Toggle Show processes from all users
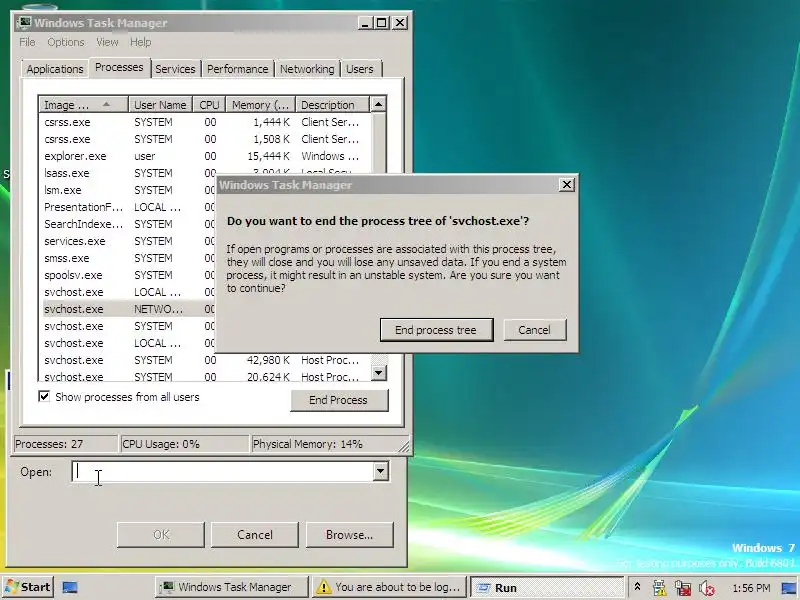800x600 pixels. (44, 396)
